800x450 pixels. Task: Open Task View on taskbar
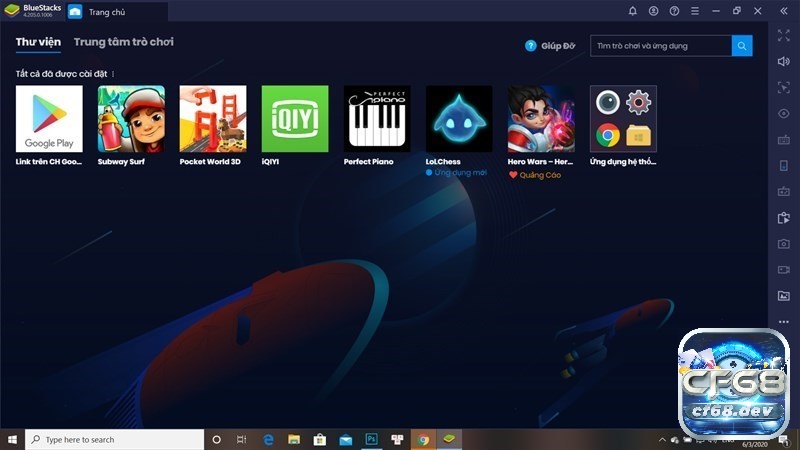pos(242,439)
